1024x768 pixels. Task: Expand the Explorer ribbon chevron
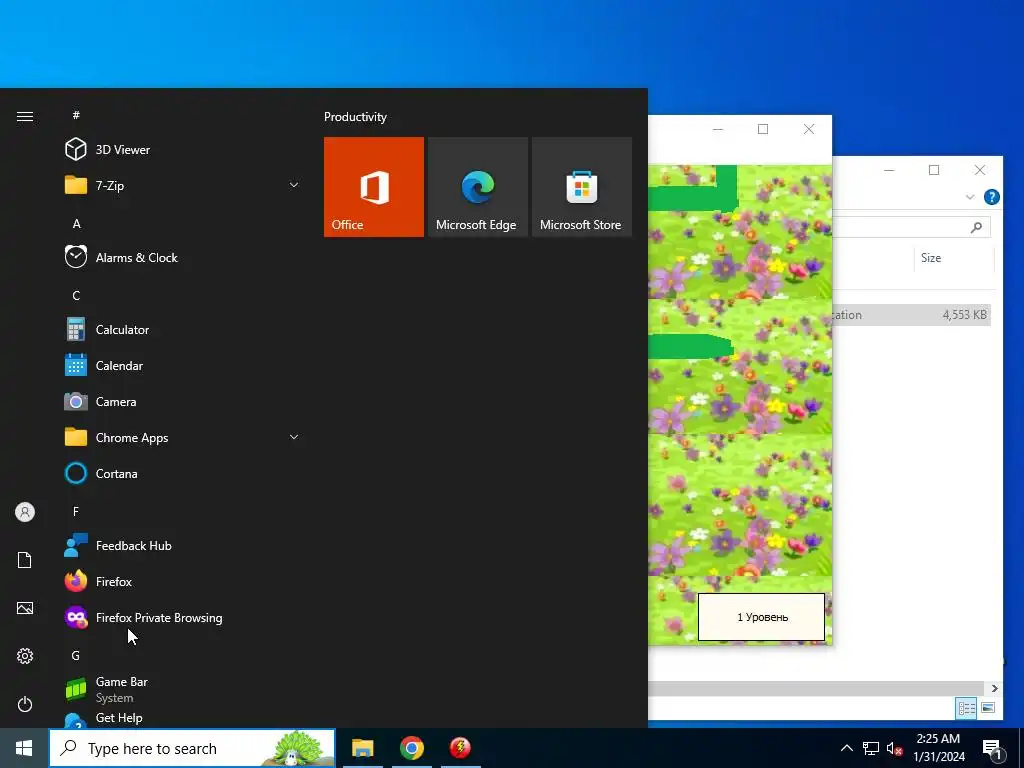(970, 197)
